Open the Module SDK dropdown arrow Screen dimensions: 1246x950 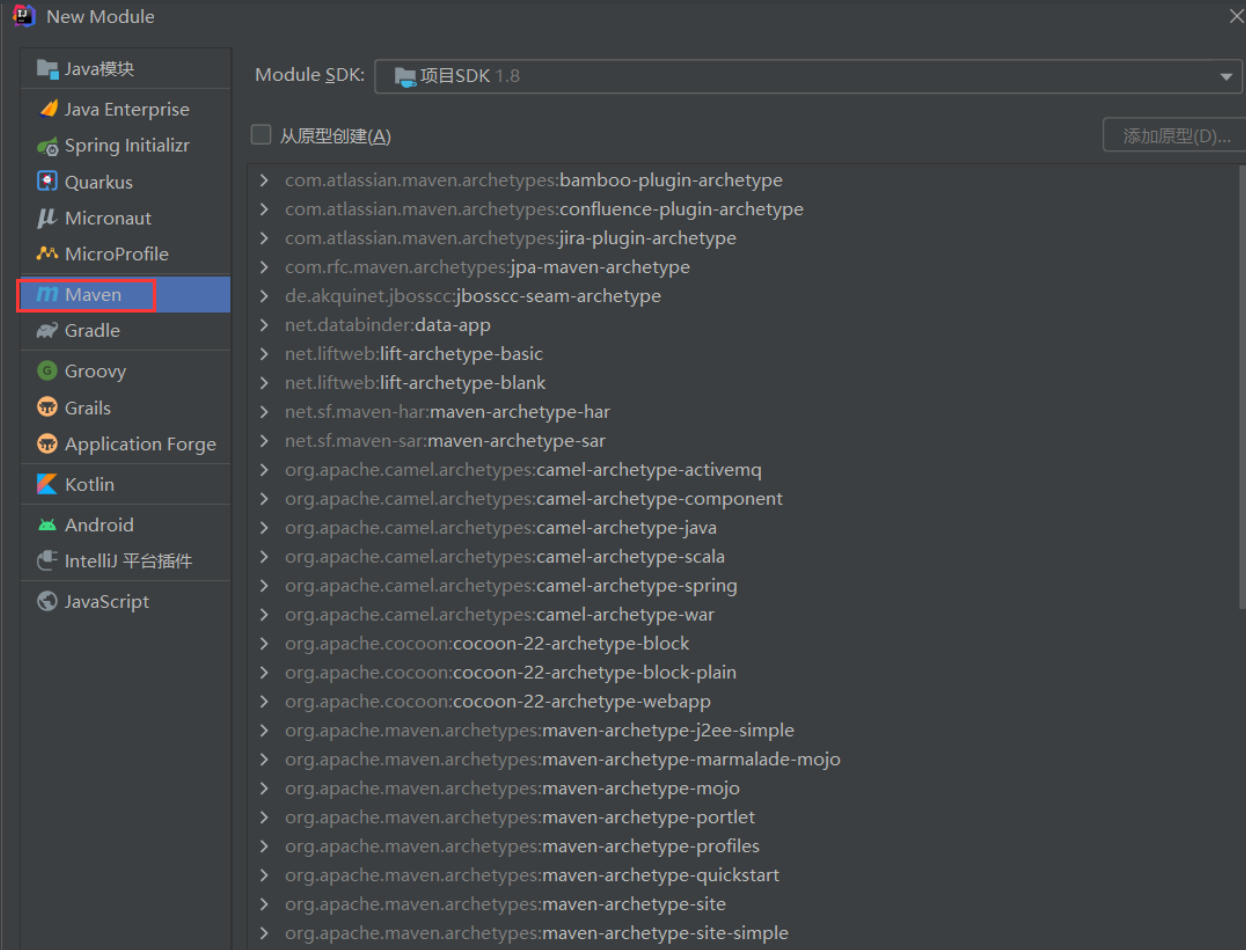(1226, 77)
